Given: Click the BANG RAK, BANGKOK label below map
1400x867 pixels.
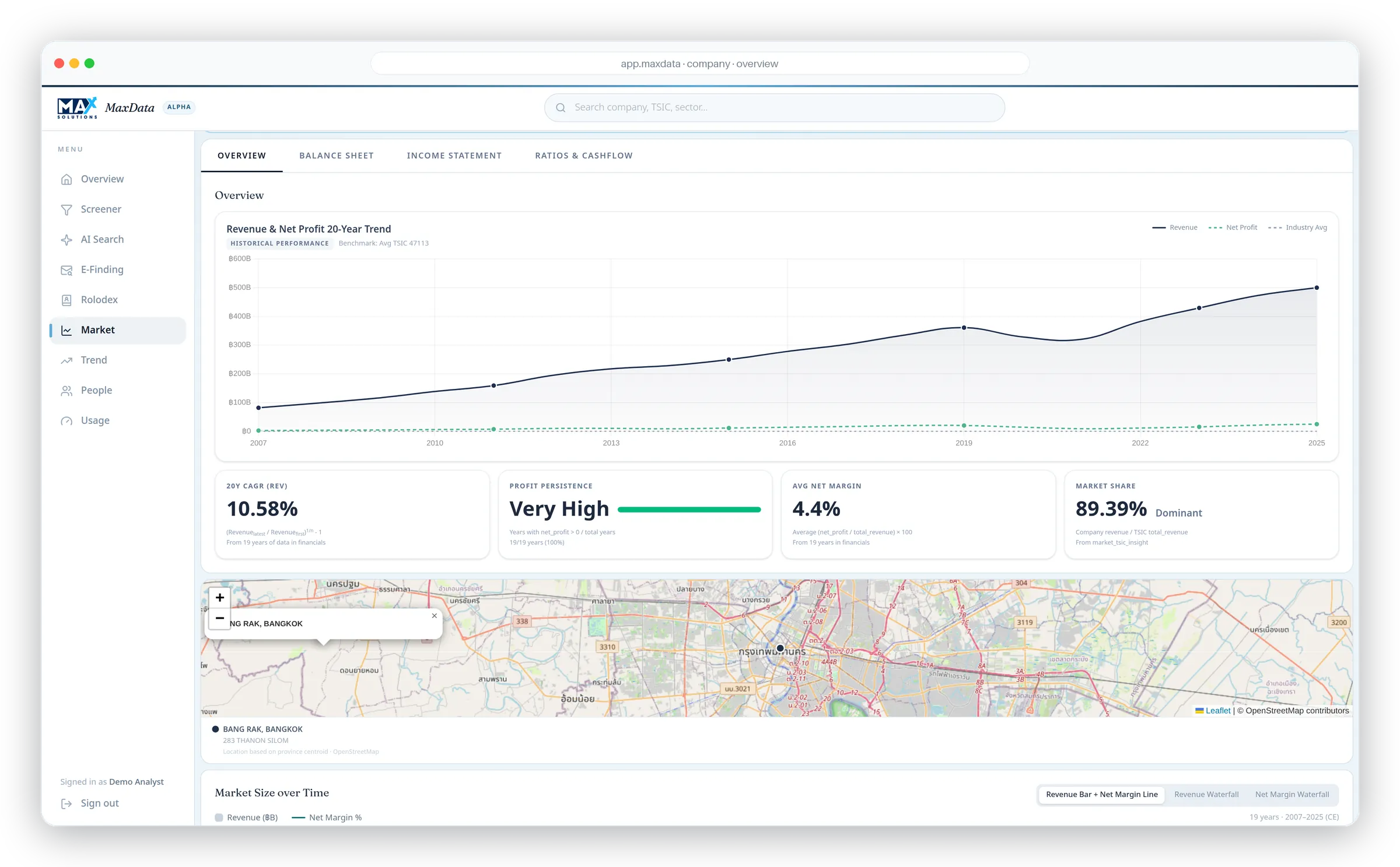Looking at the screenshot, I should click(262, 729).
